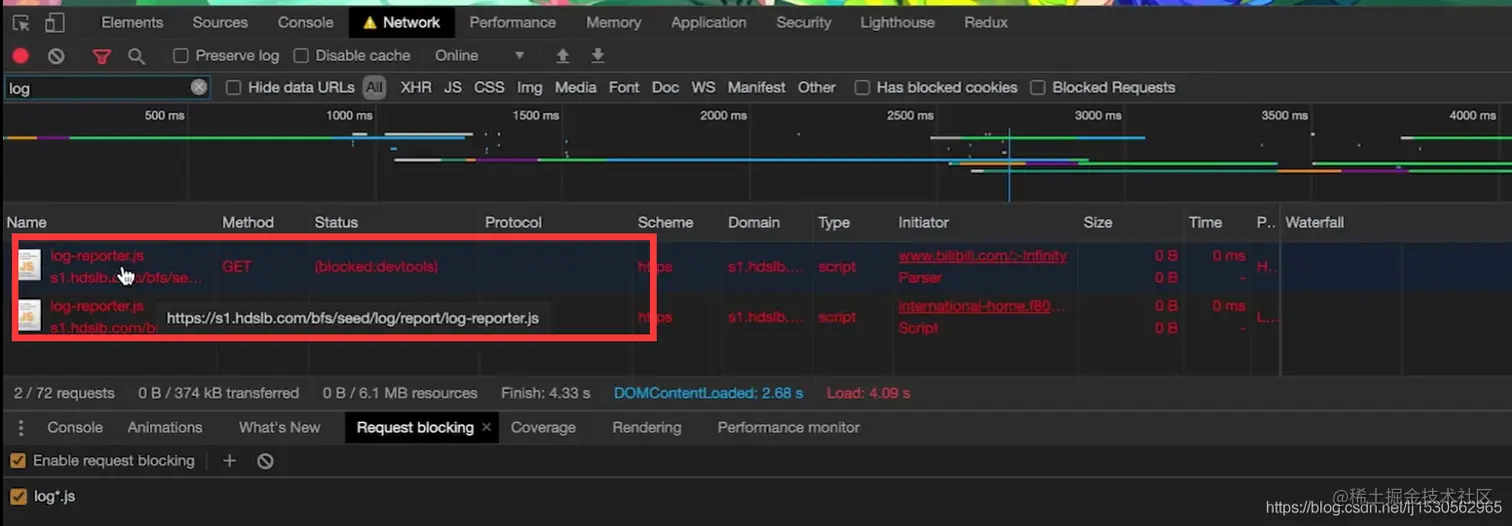Check Blocked Requests filter
Screen dimensions: 1512x526
click(1038, 88)
